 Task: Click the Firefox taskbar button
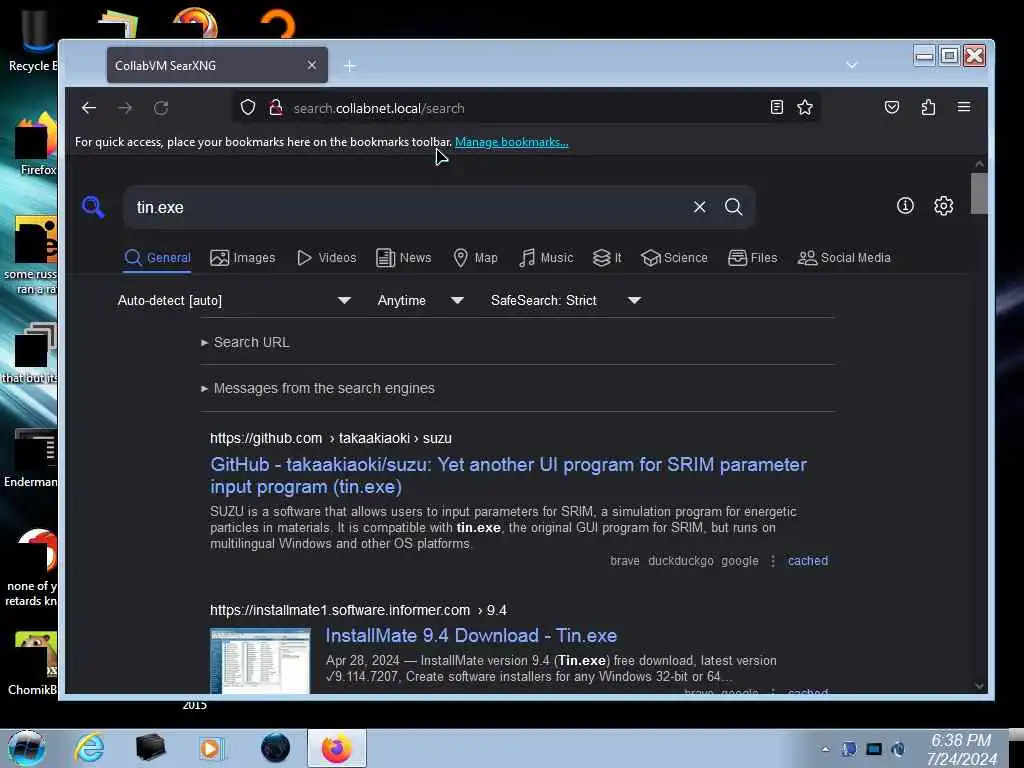(x=337, y=748)
